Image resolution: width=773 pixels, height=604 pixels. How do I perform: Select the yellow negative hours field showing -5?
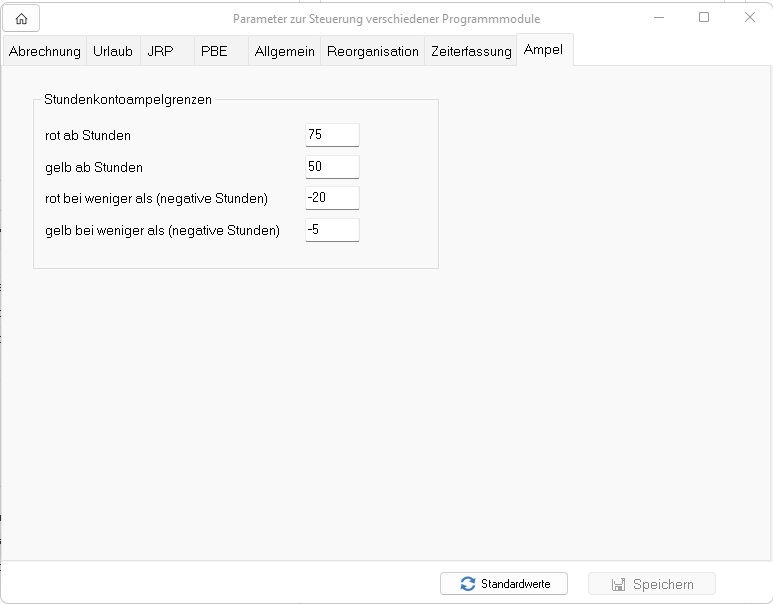click(x=331, y=230)
